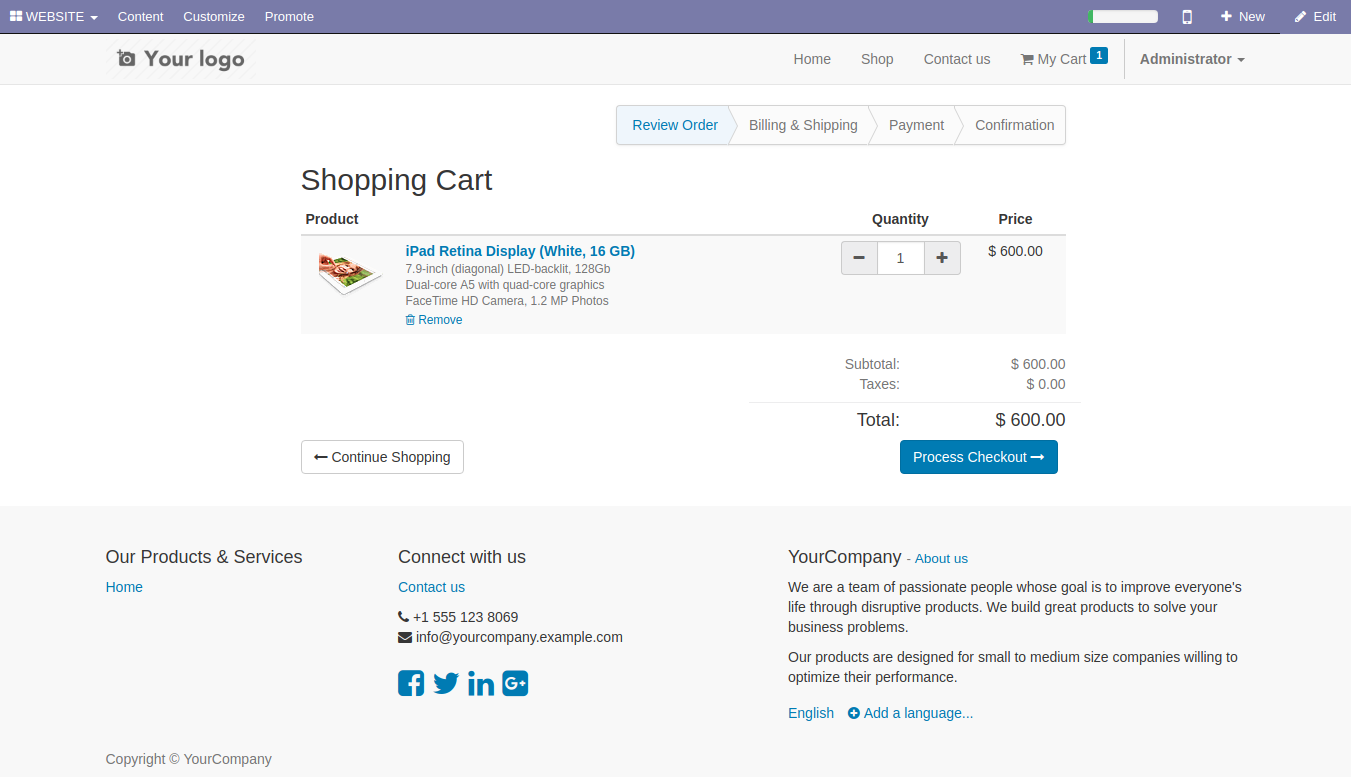Screen dimensions: 1351x777
Task: Click the mobile preview phone icon
Action: [1187, 17]
